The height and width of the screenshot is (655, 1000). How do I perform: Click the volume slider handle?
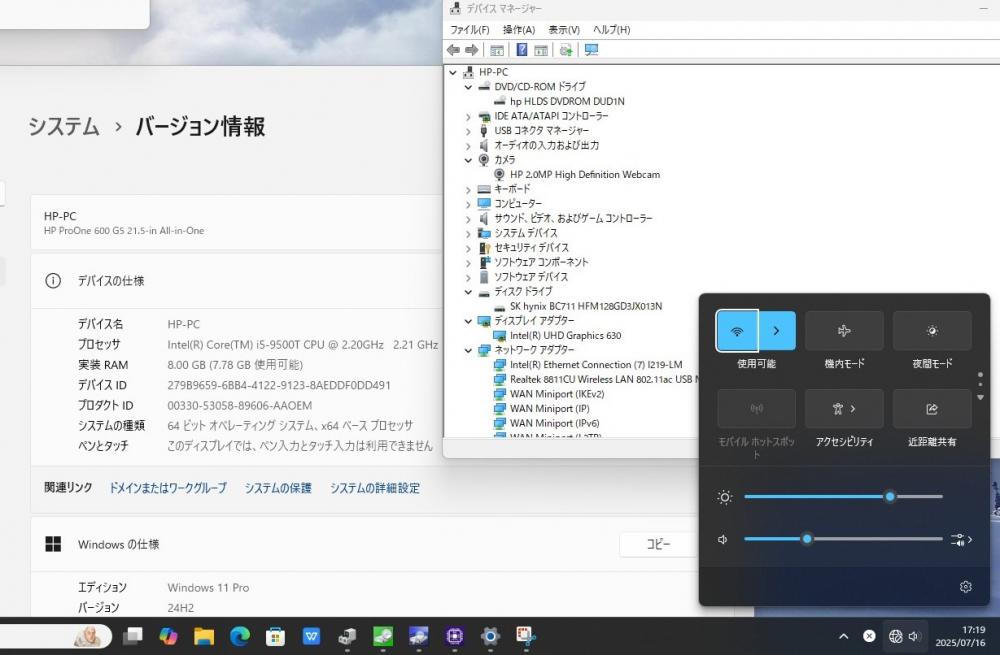[x=807, y=539]
